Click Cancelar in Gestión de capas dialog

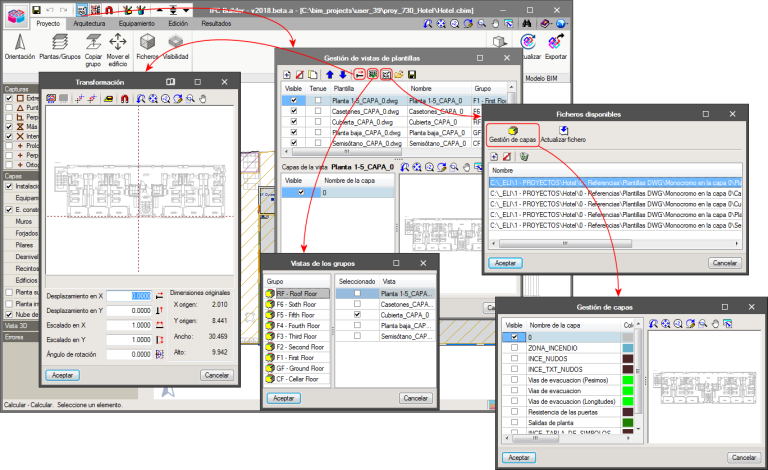point(744,457)
